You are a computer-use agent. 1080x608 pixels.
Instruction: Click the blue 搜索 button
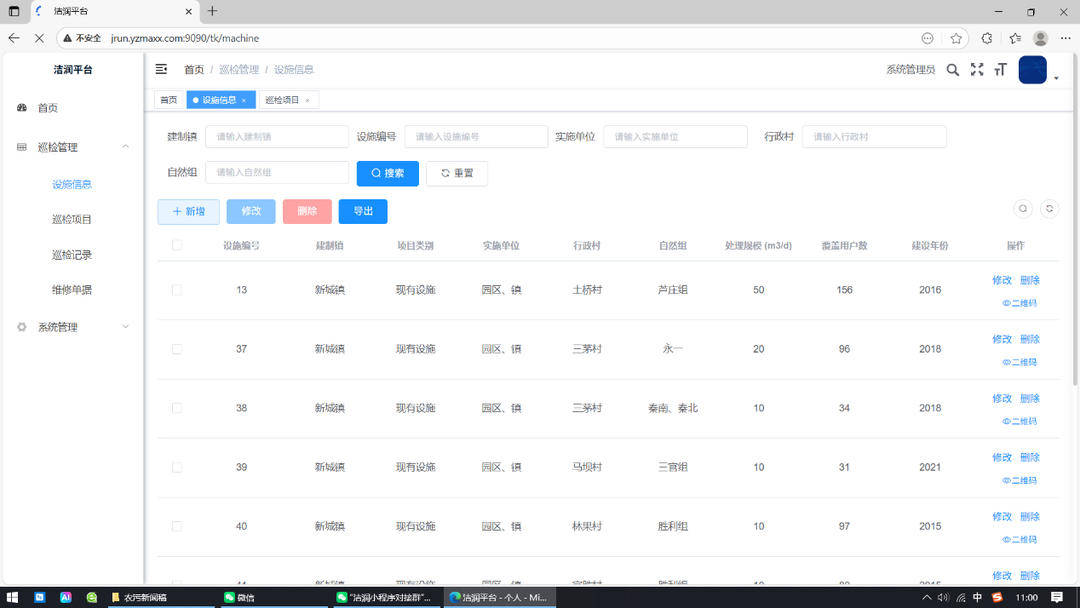click(x=387, y=173)
